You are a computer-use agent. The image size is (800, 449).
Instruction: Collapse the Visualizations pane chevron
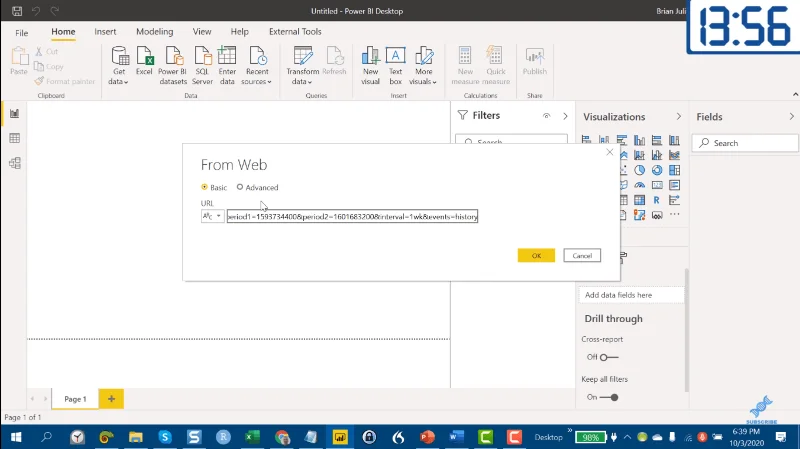(679, 116)
